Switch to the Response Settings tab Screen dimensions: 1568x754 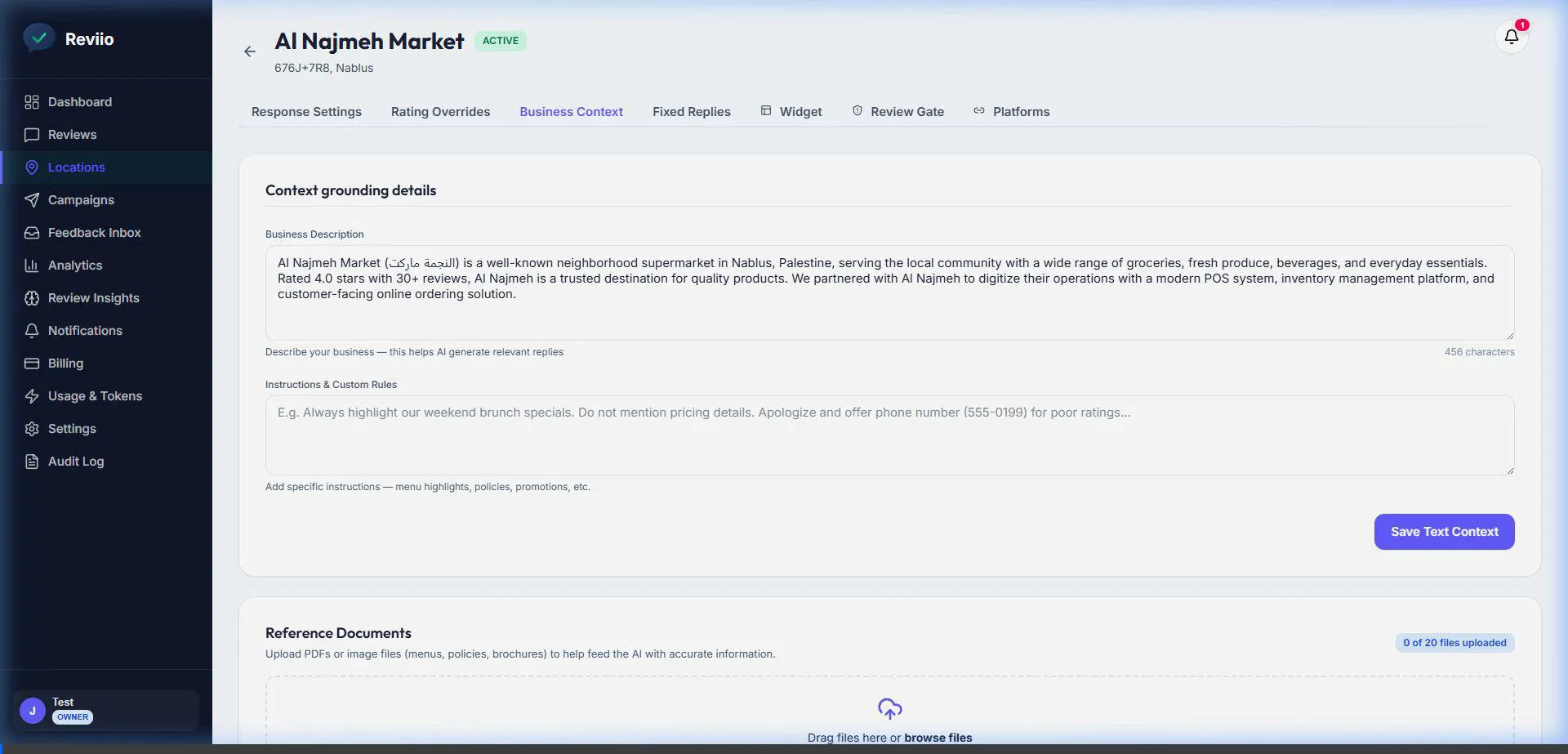[306, 112]
